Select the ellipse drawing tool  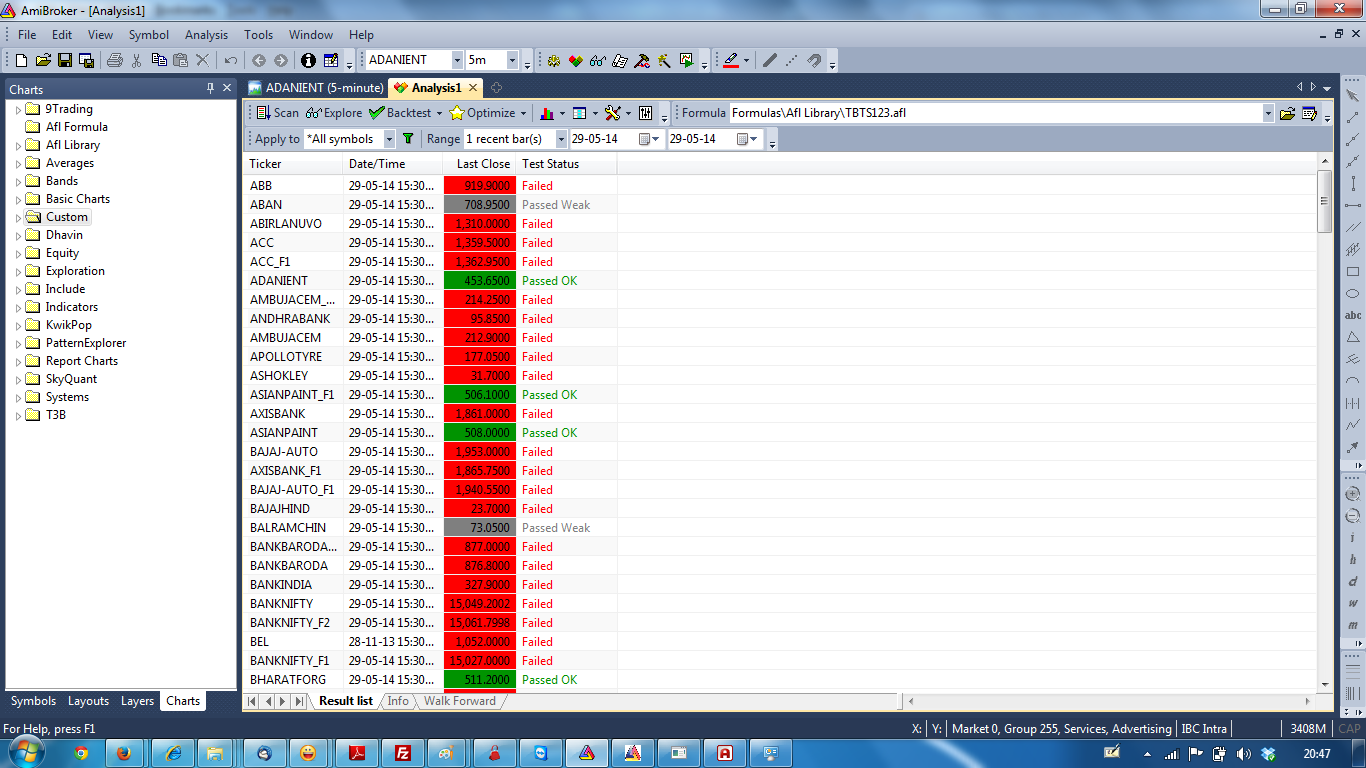(1353, 293)
